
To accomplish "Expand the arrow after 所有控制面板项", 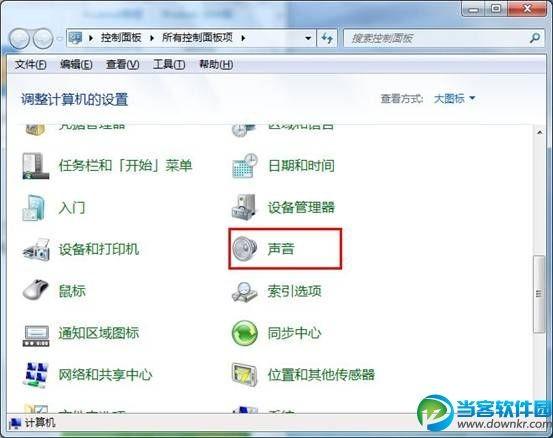I will pos(243,38).
